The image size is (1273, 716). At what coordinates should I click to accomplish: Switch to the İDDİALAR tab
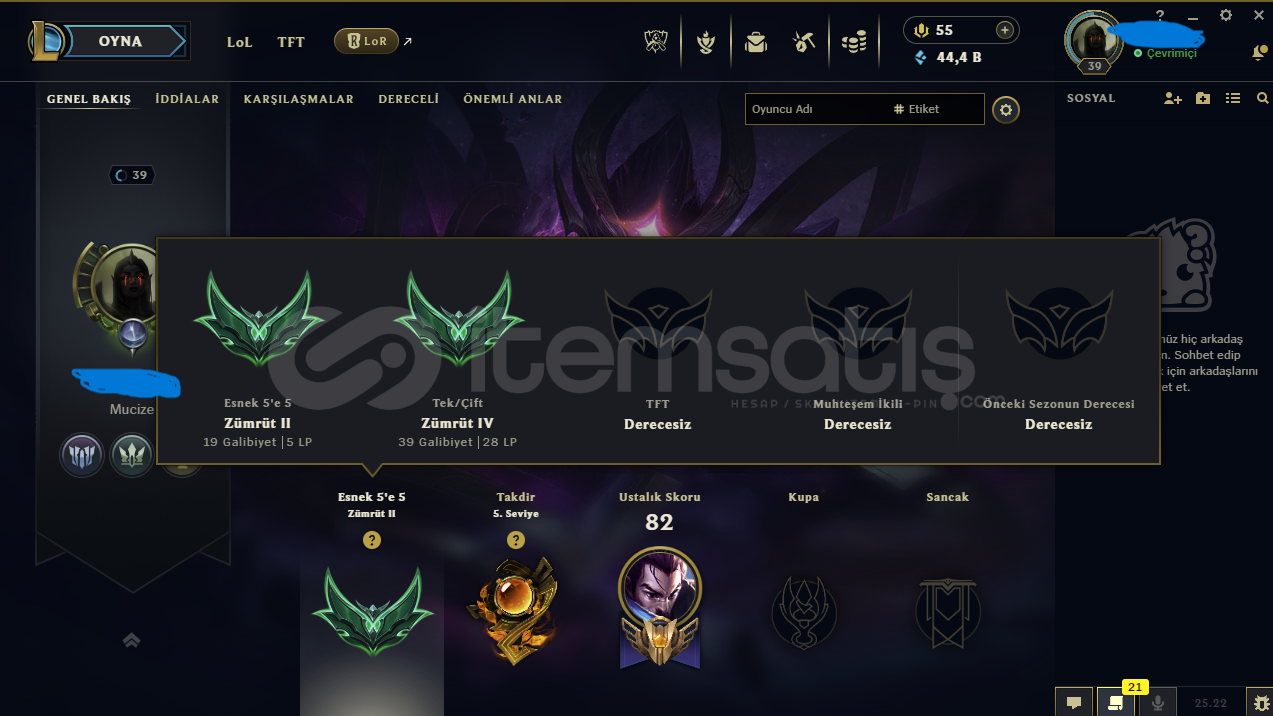187,99
